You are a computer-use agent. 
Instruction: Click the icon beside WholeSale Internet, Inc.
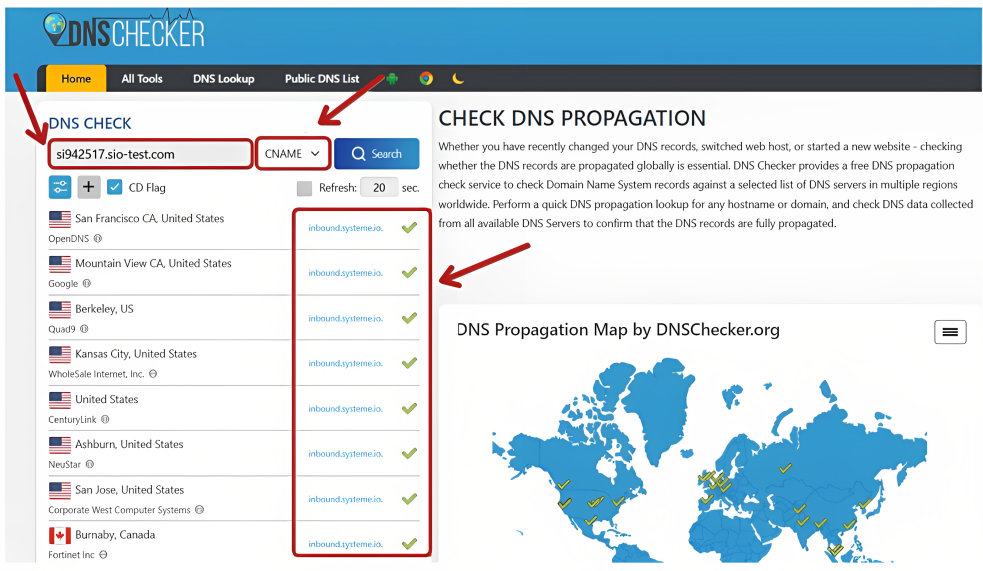(x=153, y=374)
